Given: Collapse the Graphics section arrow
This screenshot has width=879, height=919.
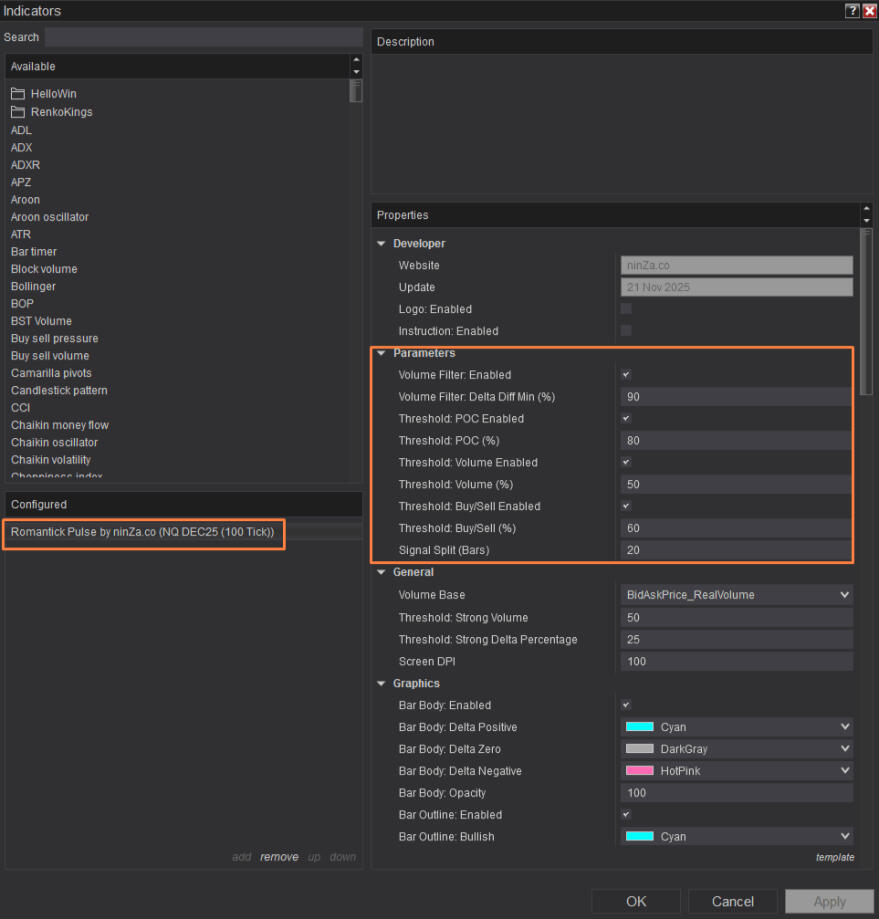Looking at the screenshot, I should pos(381,684).
